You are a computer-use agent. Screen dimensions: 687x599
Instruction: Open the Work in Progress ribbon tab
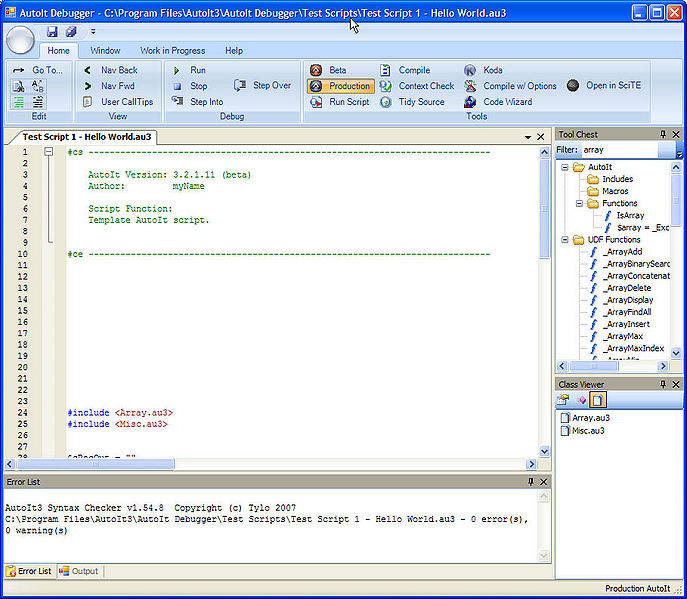coord(173,51)
